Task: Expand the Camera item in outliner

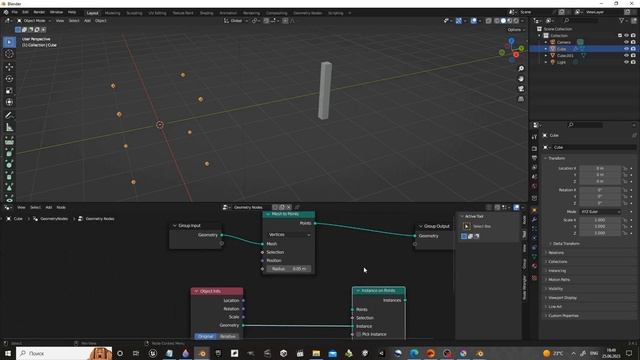Action: [x=546, y=42]
